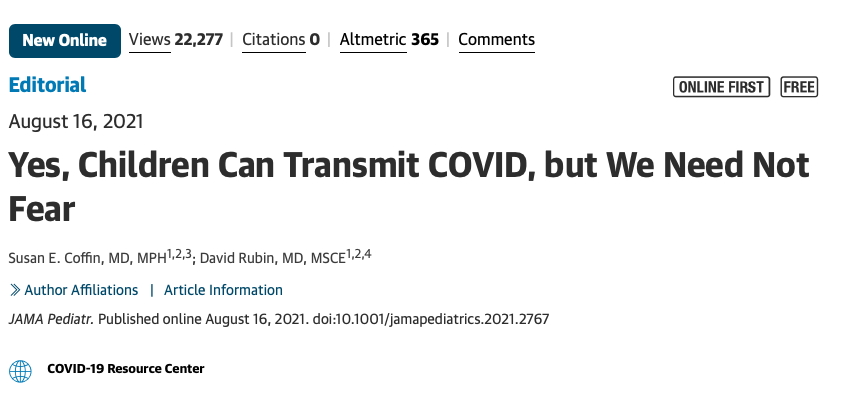The width and height of the screenshot is (841, 414).
Task: Click the double chevron before Author Affiliations
Action: (x=15, y=290)
